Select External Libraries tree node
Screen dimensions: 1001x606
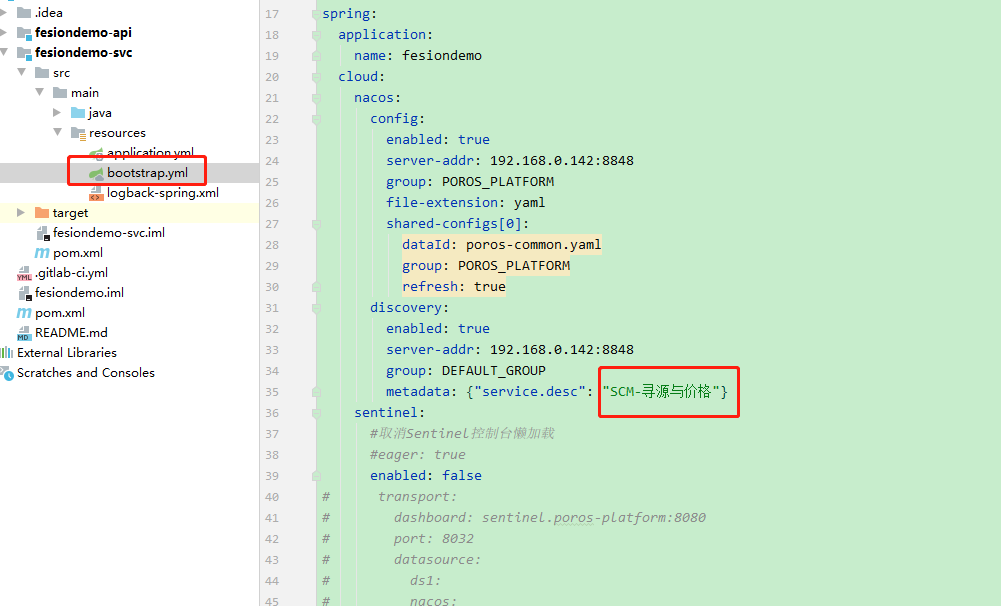click(67, 352)
